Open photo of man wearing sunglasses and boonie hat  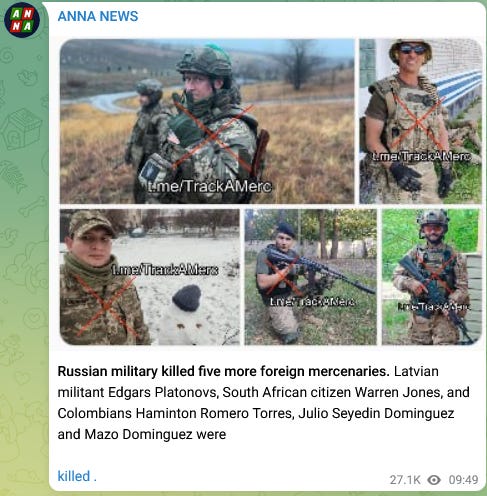pos(421,121)
